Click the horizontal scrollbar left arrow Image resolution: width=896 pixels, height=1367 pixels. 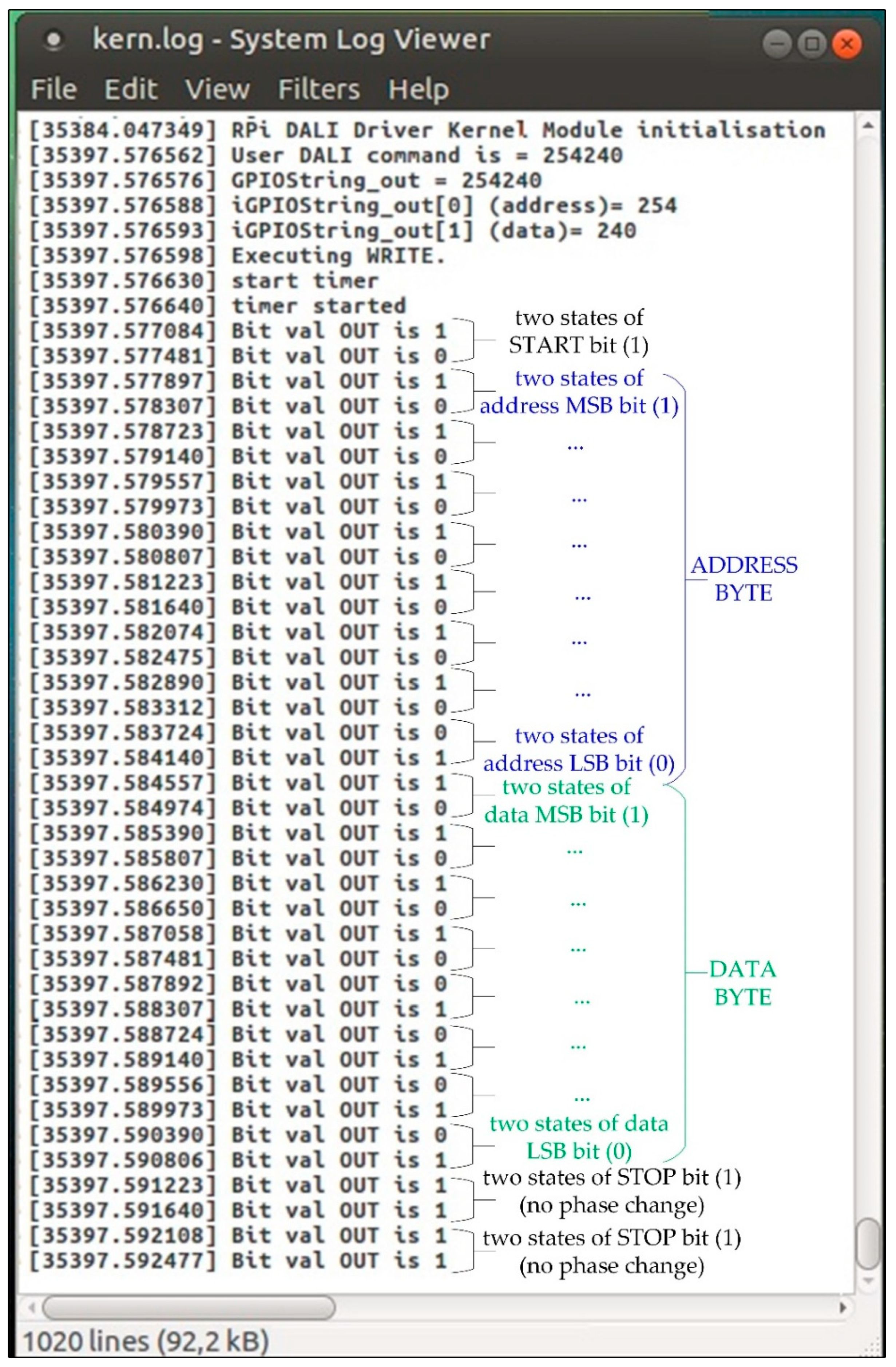(x=32, y=1308)
